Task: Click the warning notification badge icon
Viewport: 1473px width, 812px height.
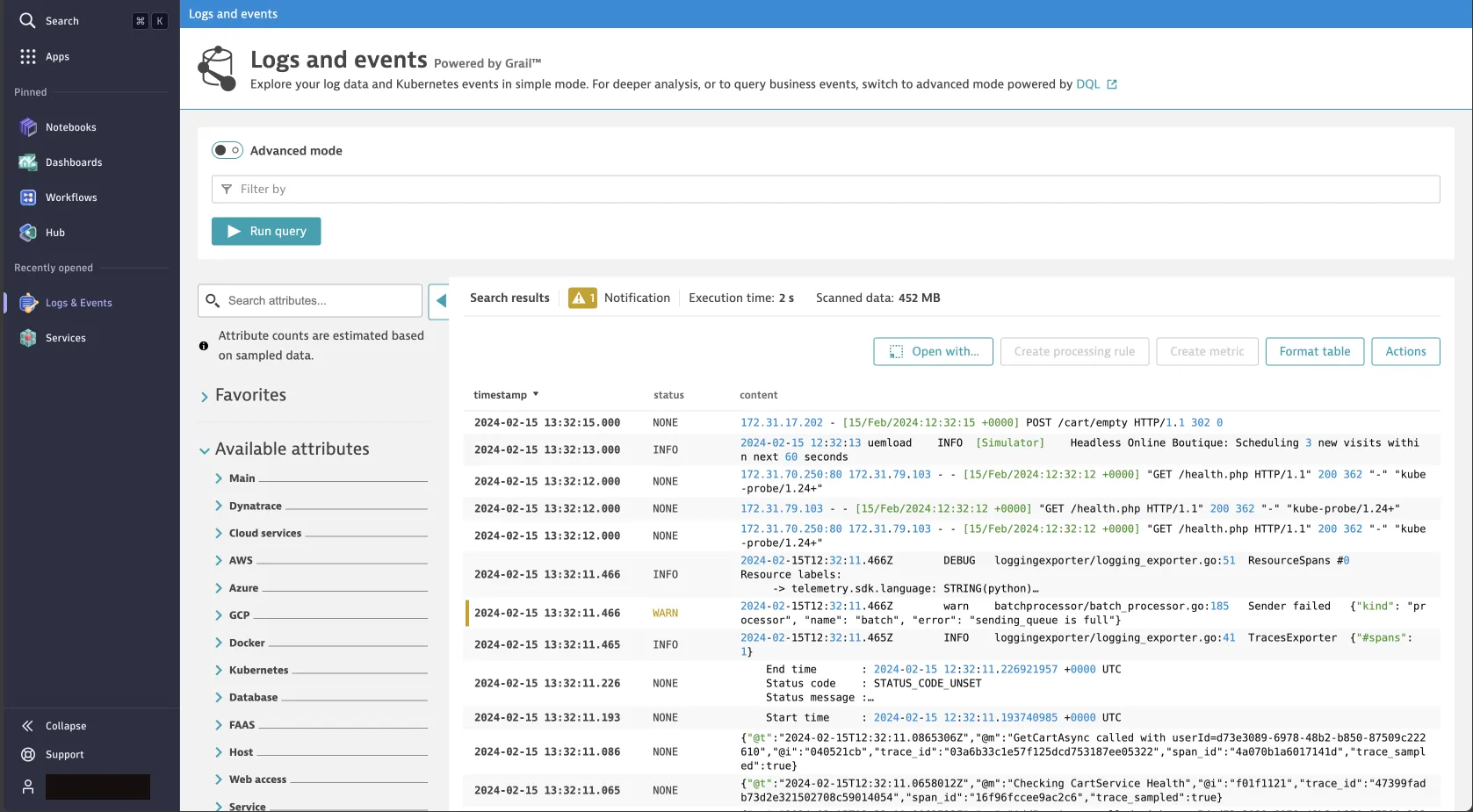Action: click(x=582, y=298)
